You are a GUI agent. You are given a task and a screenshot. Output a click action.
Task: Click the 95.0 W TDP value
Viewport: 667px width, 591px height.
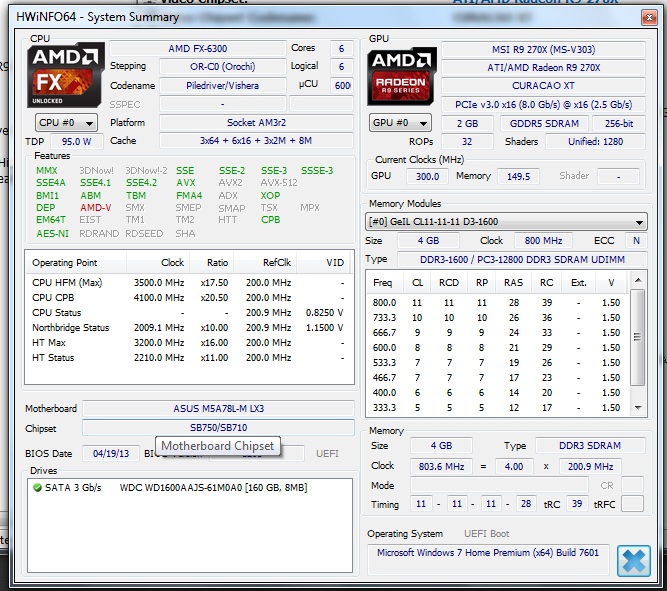[77, 142]
